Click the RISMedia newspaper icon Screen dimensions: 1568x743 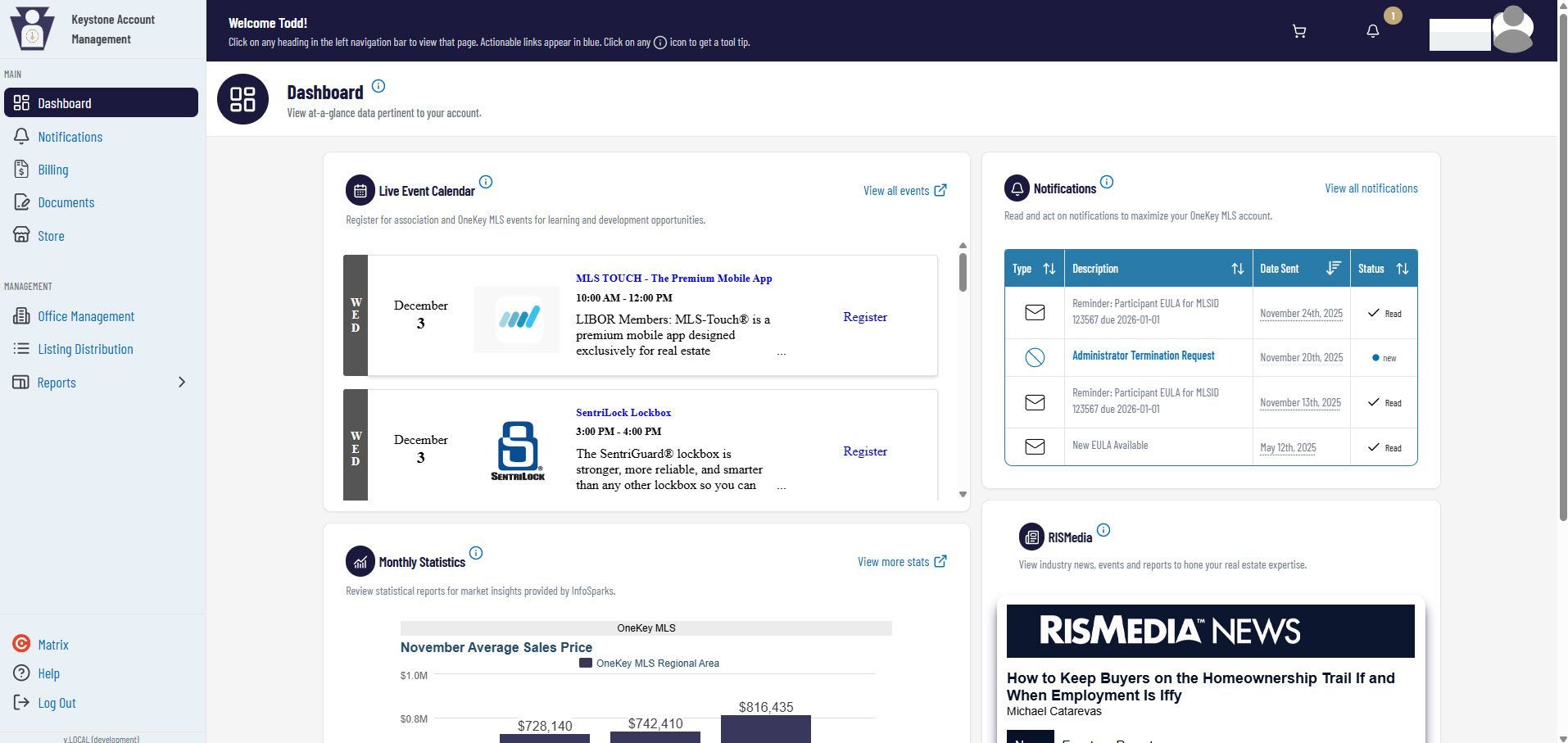[1031, 537]
